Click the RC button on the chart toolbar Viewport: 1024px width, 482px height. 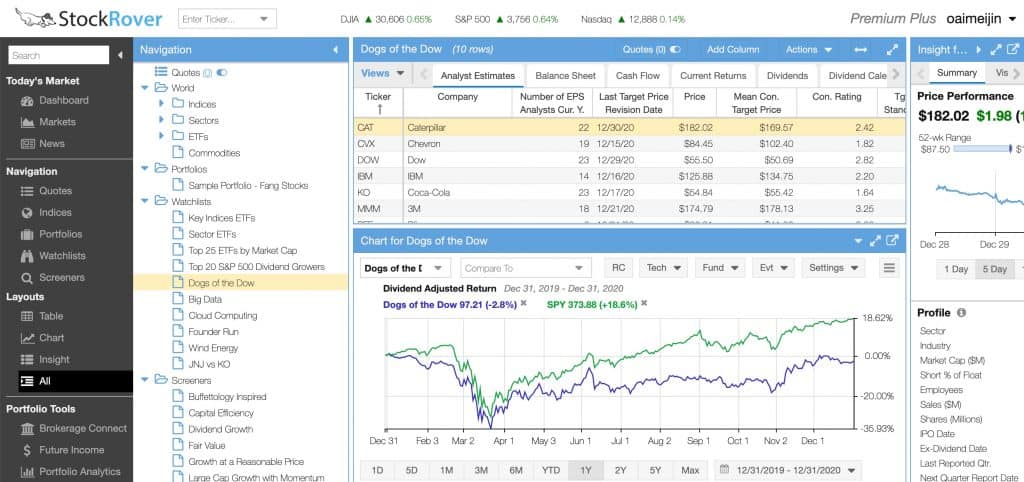pyautogui.click(x=618, y=268)
